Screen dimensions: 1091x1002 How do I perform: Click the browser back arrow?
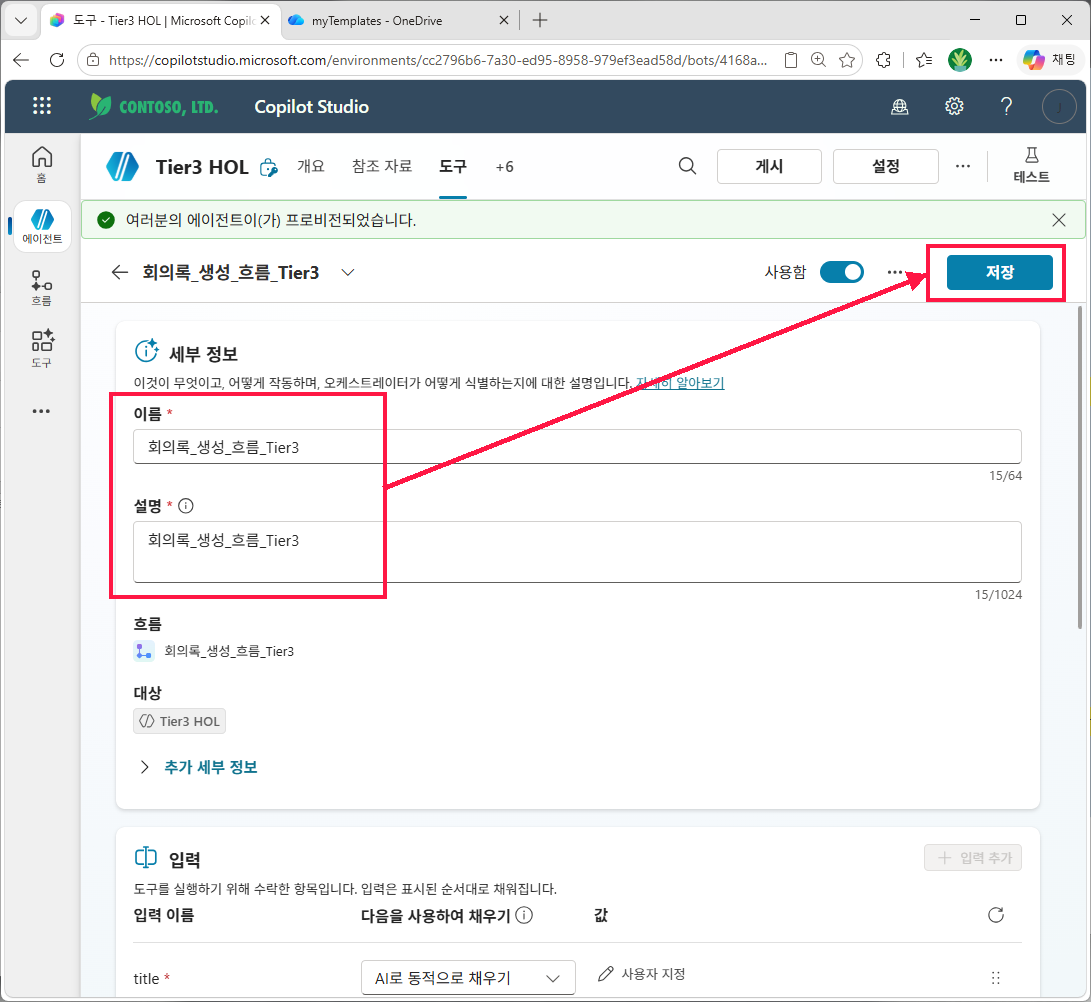[x=21, y=61]
